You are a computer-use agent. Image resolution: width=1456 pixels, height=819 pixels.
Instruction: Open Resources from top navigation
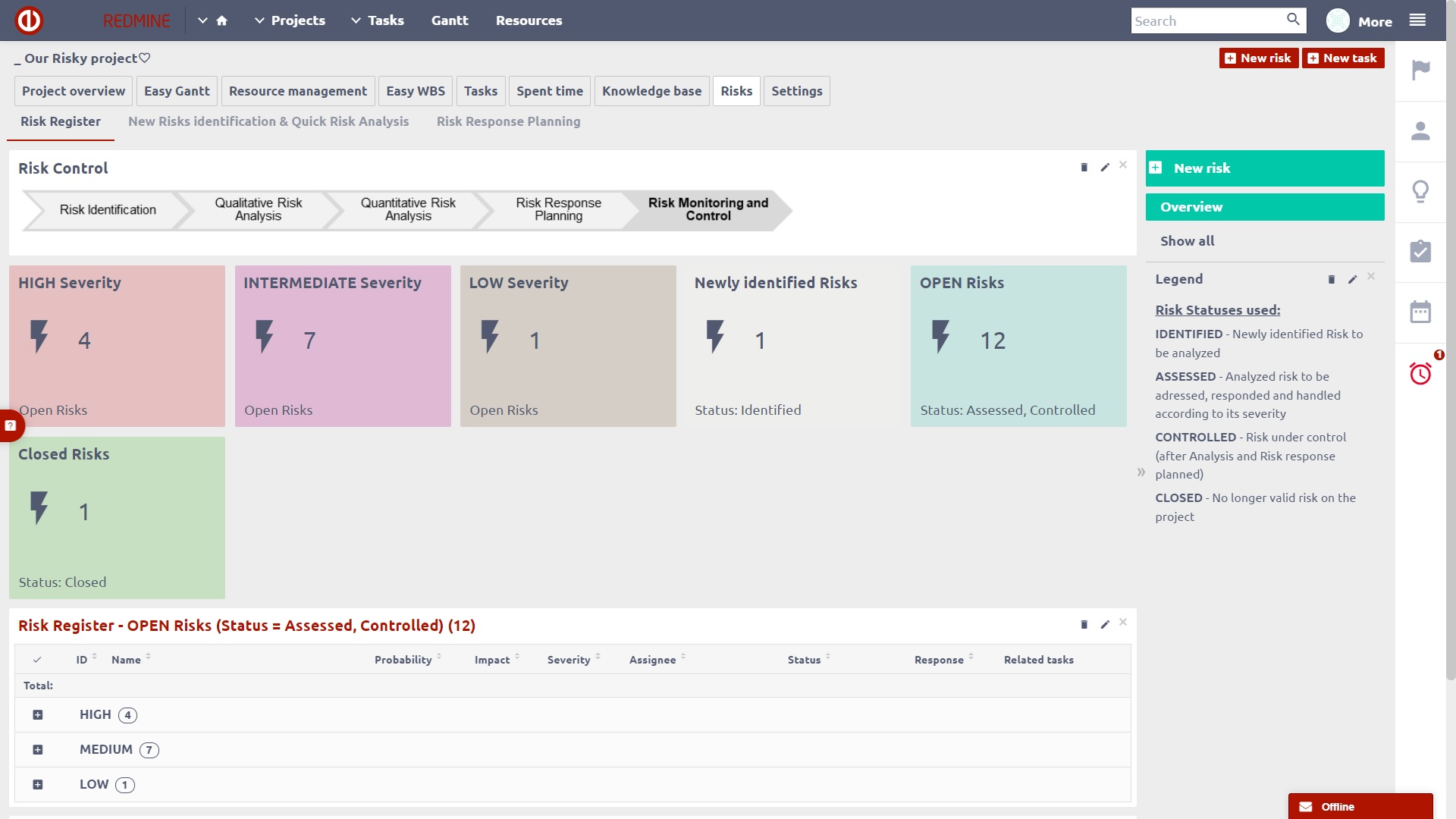click(x=529, y=20)
